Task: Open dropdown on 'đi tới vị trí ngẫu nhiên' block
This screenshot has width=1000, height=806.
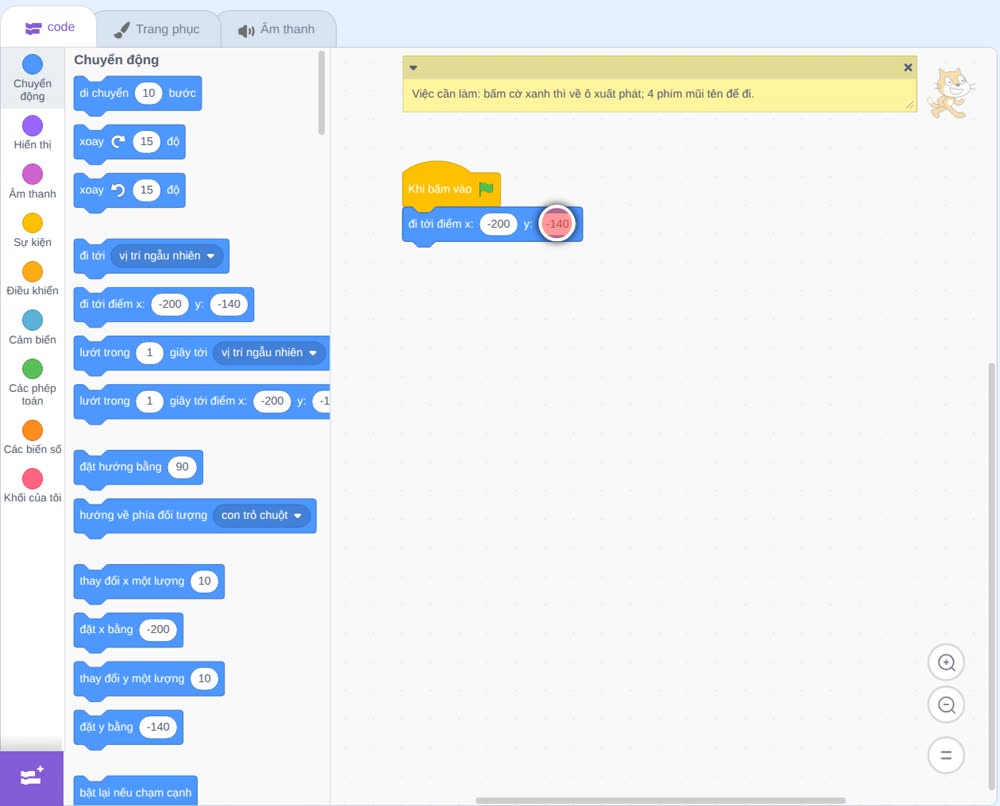Action: pos(167,256)
